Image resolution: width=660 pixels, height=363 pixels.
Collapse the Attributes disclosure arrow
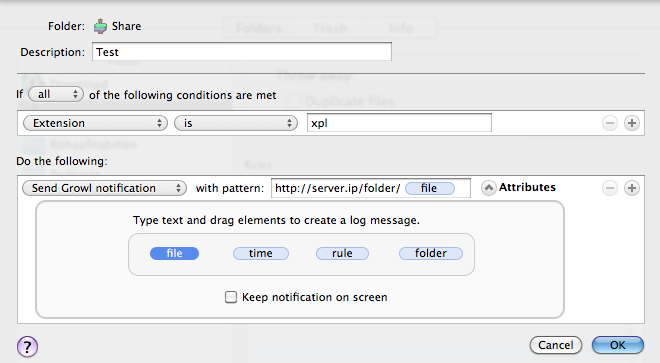coord(488,188)
